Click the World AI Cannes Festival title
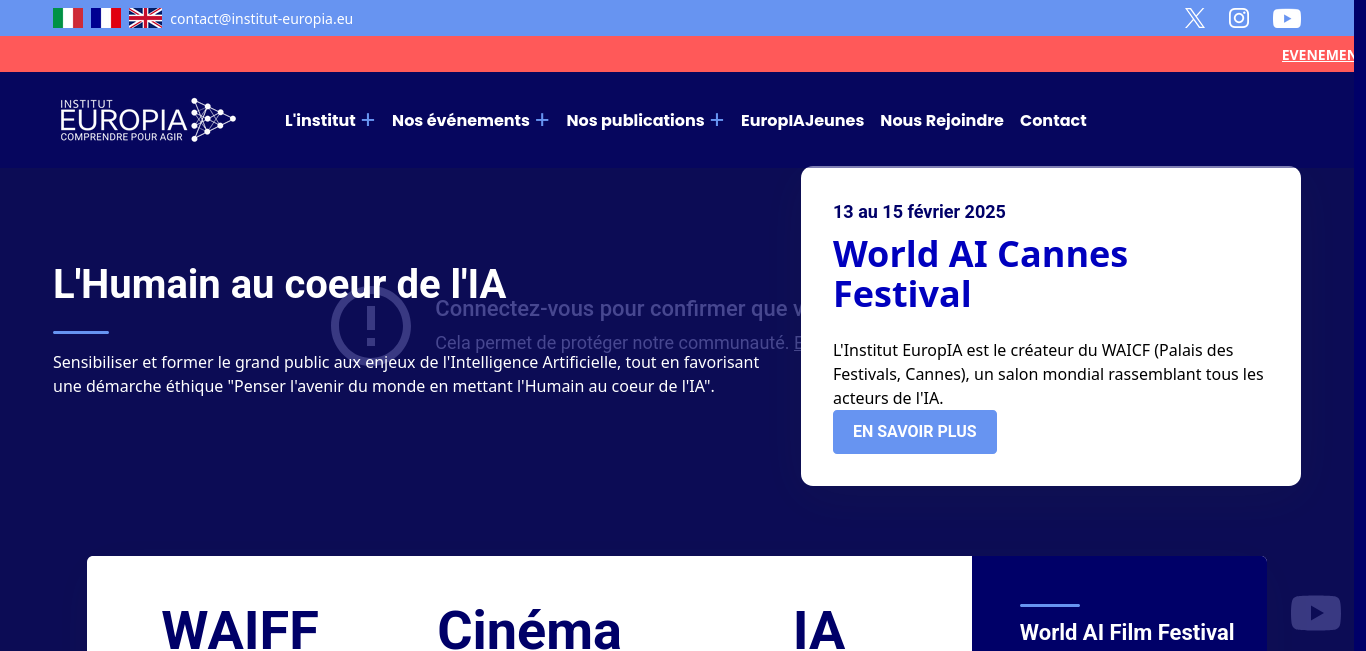 tap(980, 274)
